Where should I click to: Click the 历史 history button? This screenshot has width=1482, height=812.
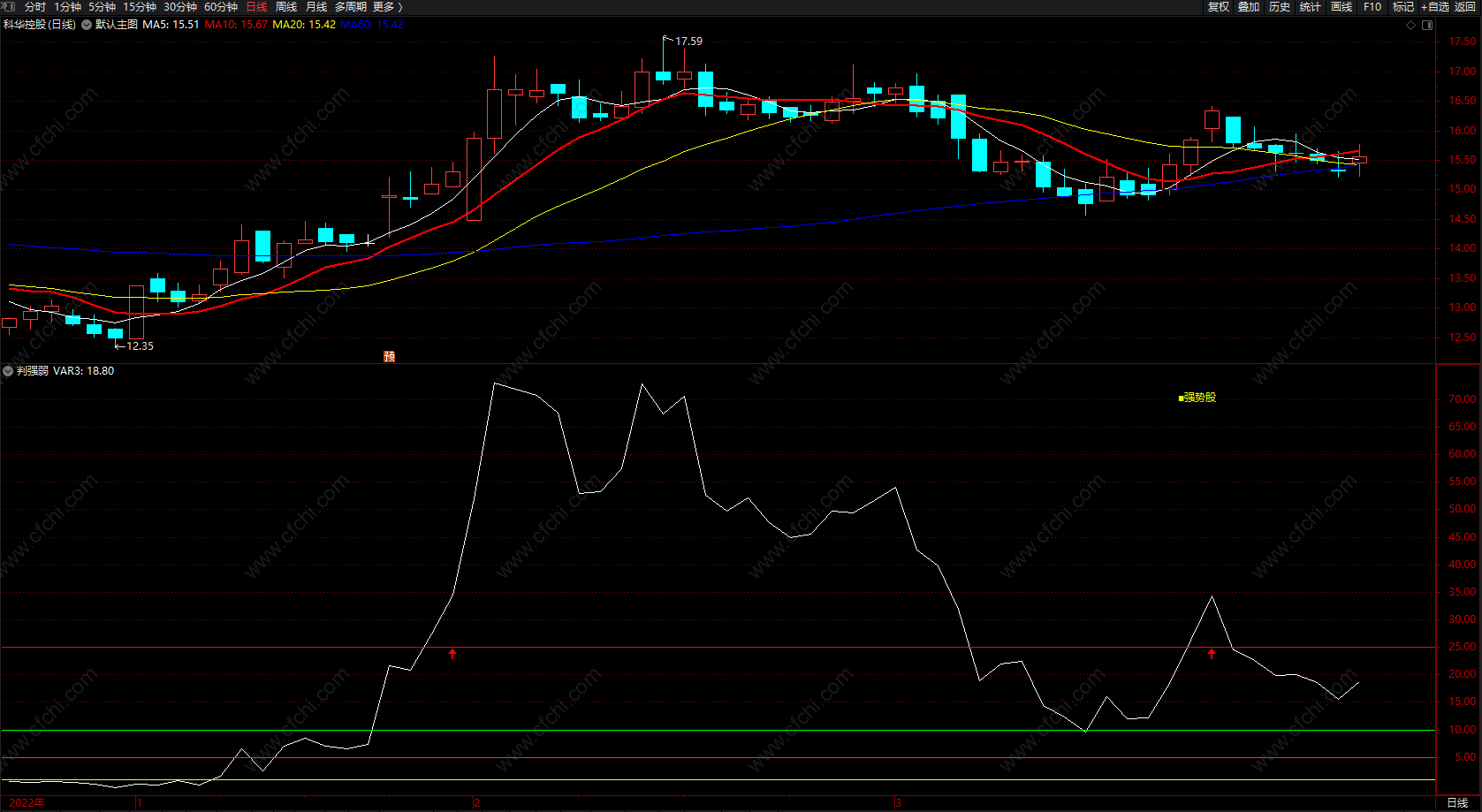point(1280,7)
